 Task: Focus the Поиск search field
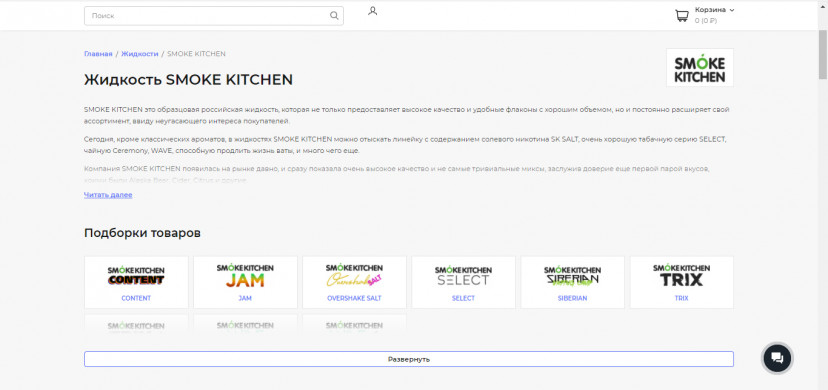pos(214,16)
